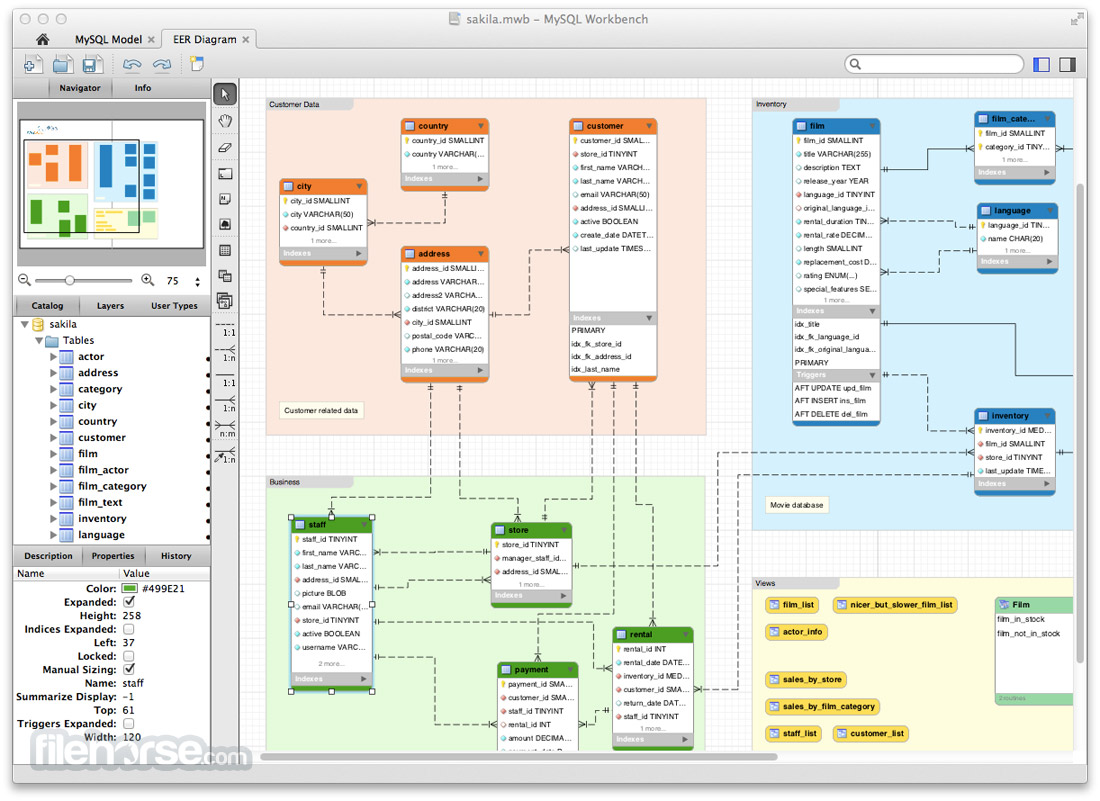Click the new note document icon
The height and width of the screenshot is (801, 1100).
coord(196,64)
